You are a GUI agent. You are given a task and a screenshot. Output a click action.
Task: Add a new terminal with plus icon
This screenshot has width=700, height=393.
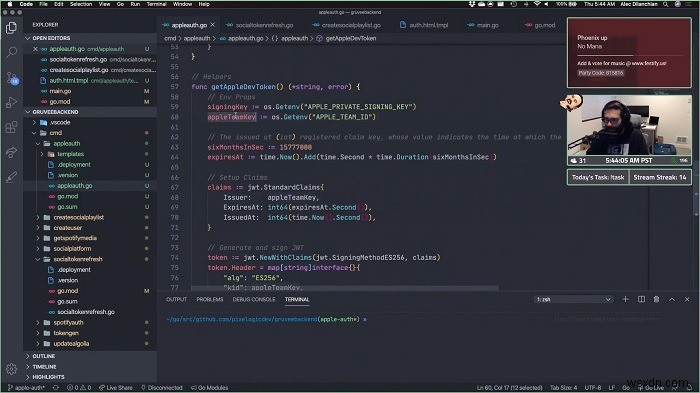[x=625, y=299]
